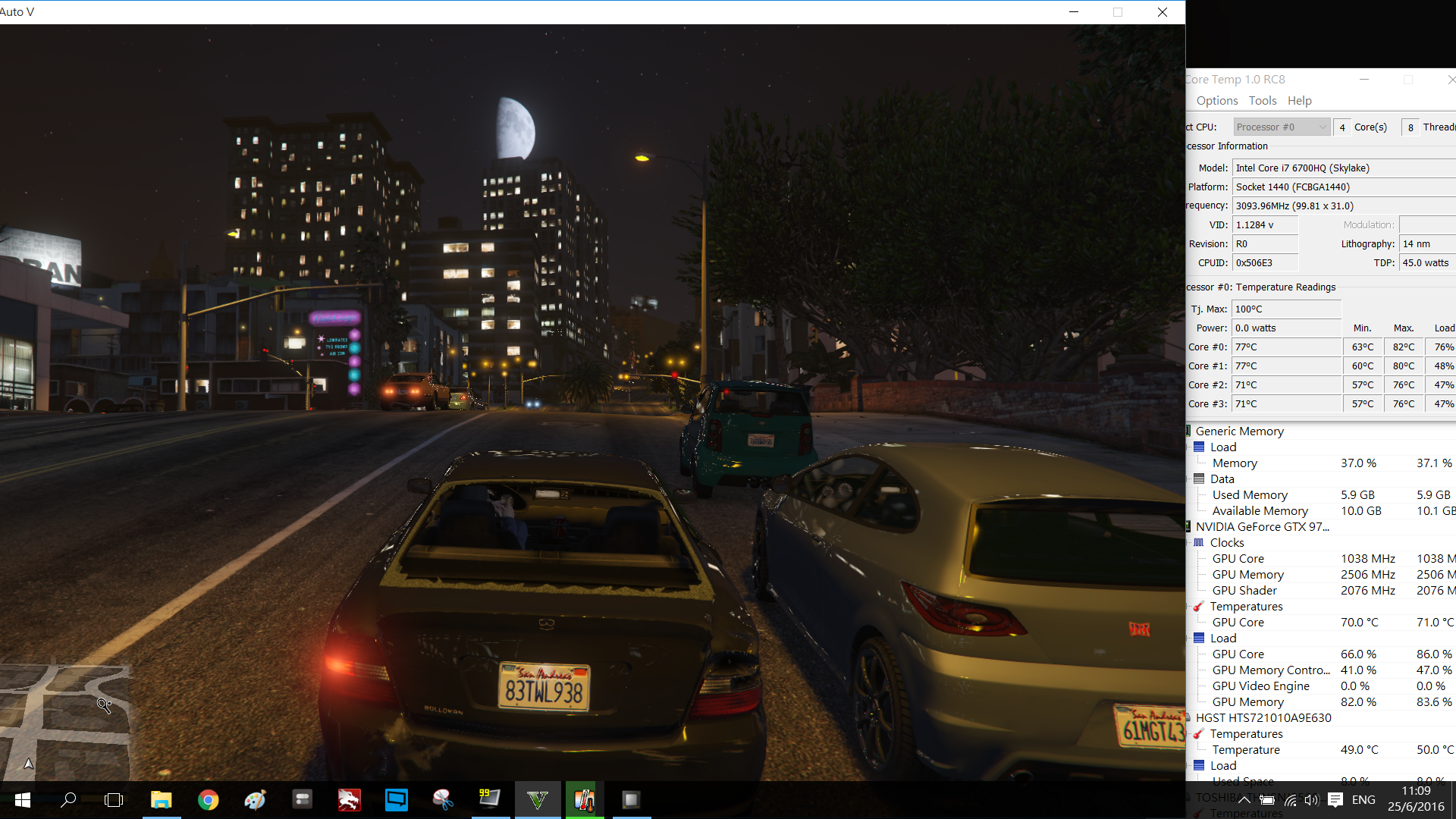
Task: Click the GPU Memory 82.0 % value
Action: 1358,701
